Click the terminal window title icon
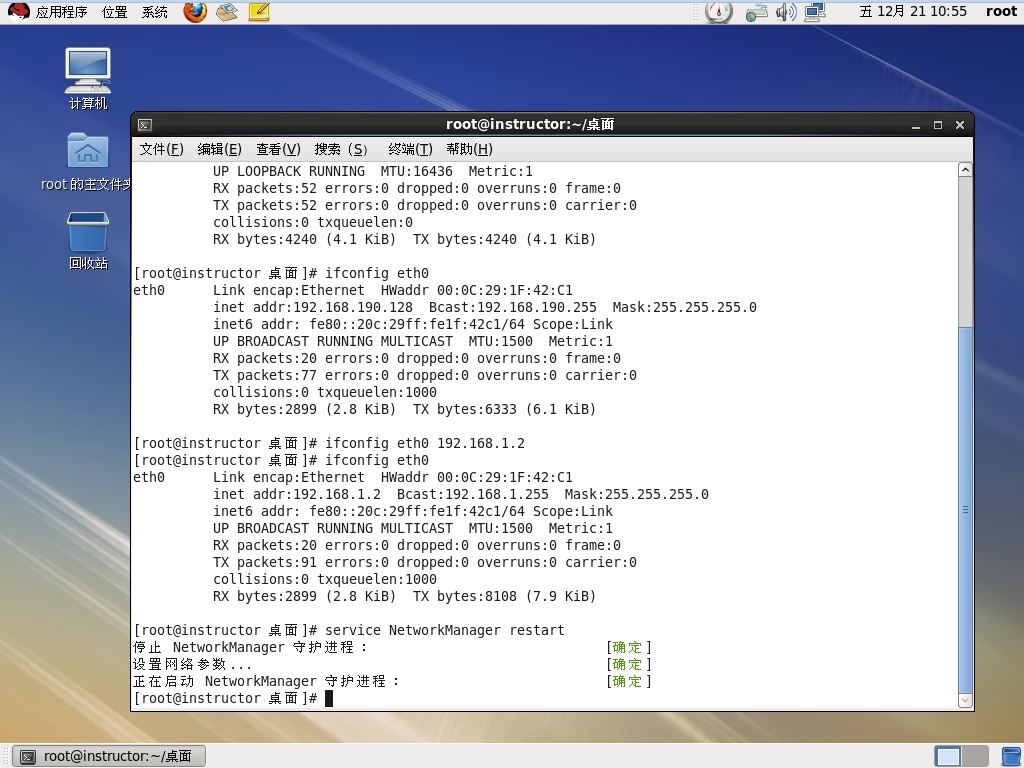The width and height of the screenshot is (1024, 768). 145,125
